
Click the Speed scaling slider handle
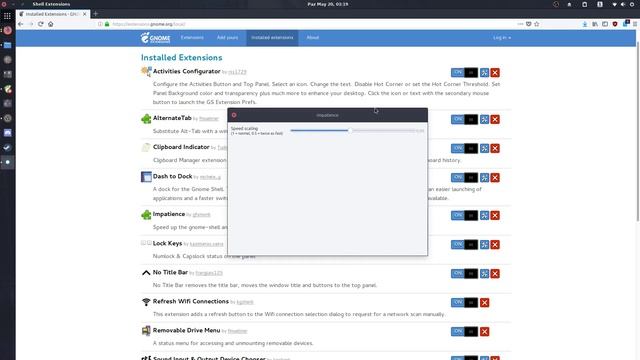pos(350,131)
